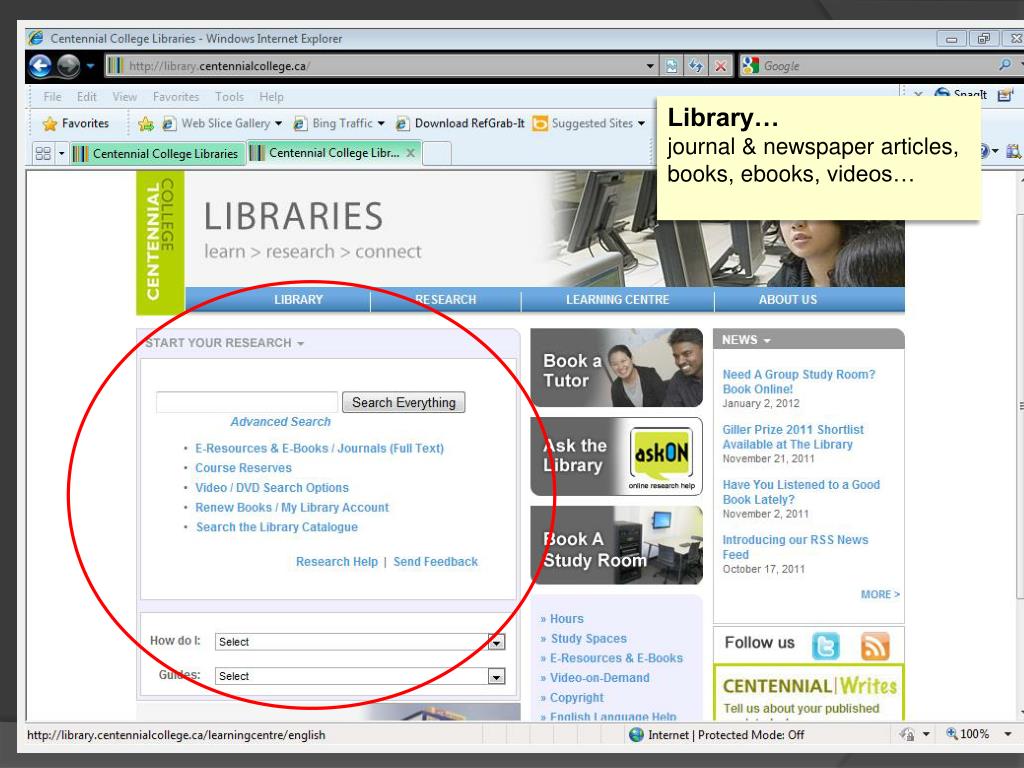Screen dimensions: 1024x768
Task: Open the Help menu
Action: [271, 97]
